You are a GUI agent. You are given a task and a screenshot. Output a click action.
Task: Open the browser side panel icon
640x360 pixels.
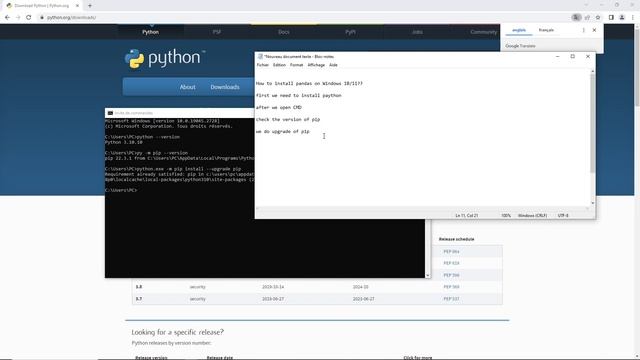[x=611, y=18]
